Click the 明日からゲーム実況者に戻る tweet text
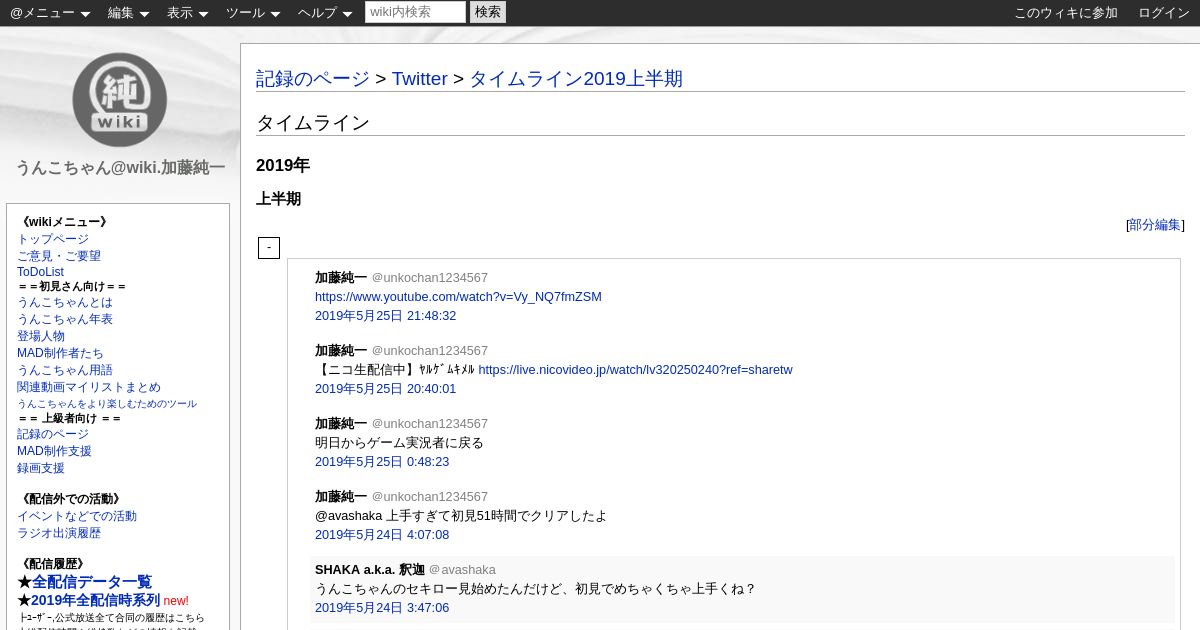1200x630 pixels. pyautogui.click(x=399, y=443)
